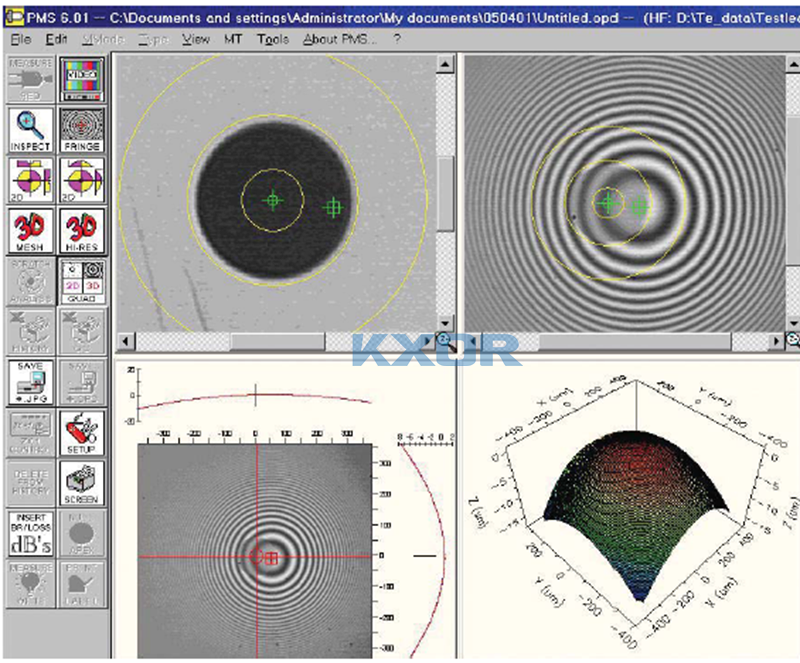Click the MEASURE RED camera button
800x663 pixels.
point(31,80)
